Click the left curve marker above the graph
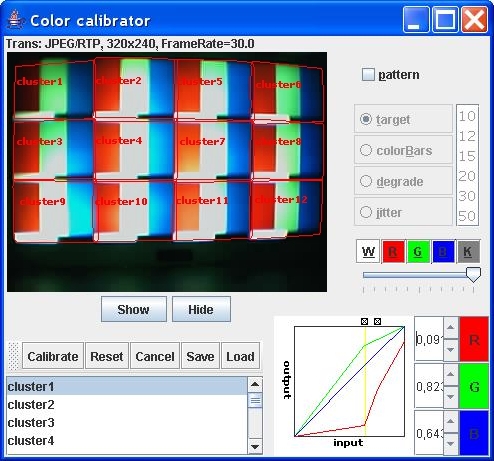494x461 pixels. [x=364, y=321]
